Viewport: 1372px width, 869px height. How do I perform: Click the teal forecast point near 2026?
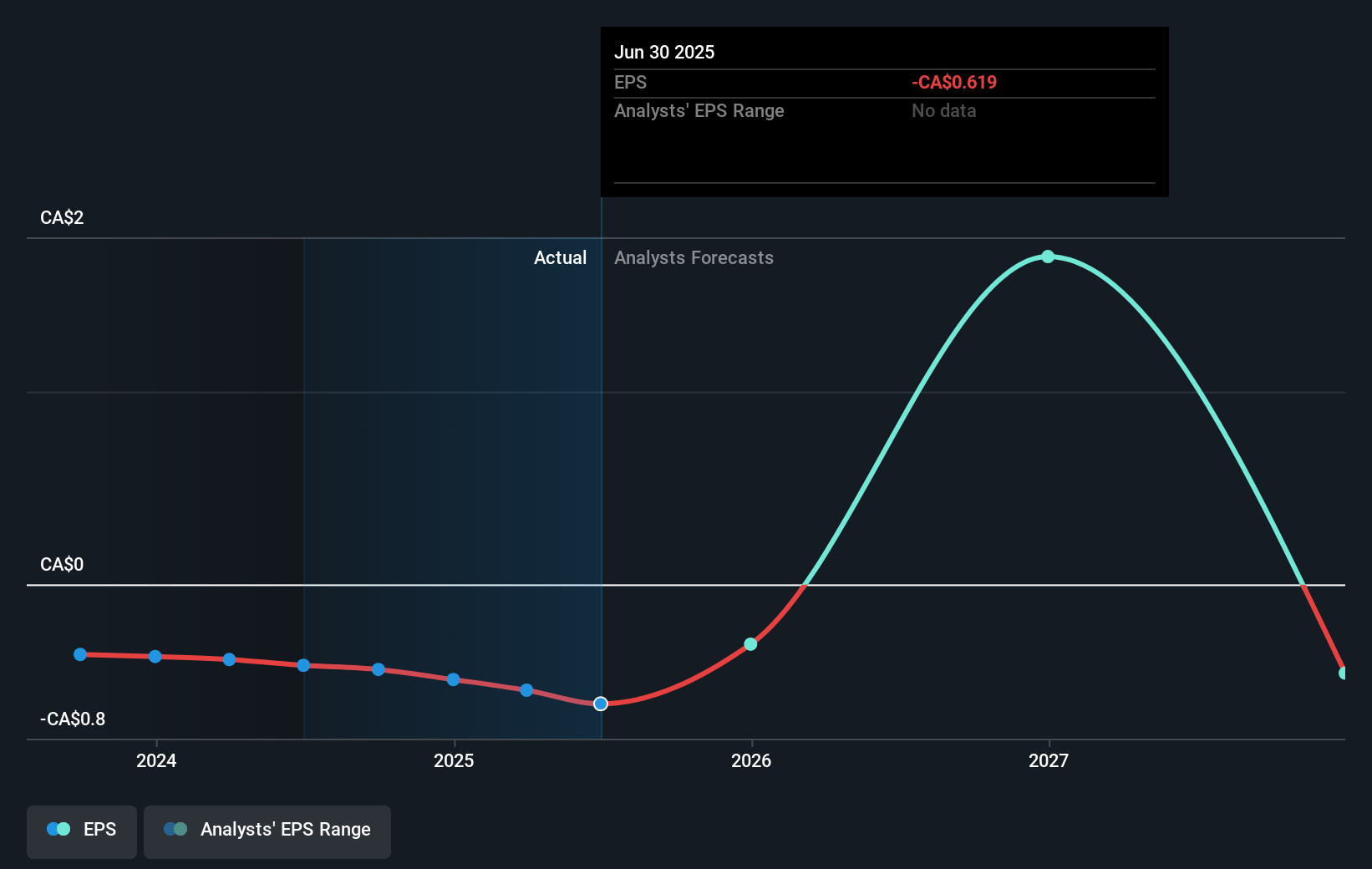click(x=750, y=643)
